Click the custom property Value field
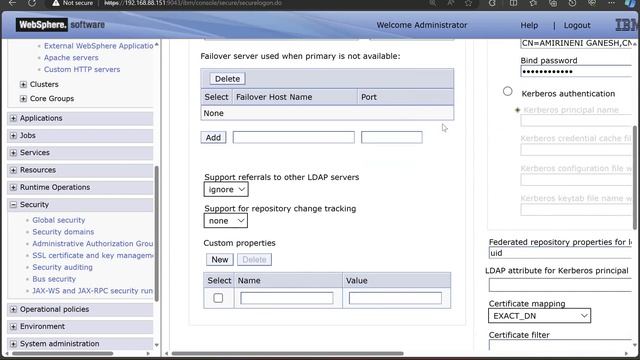640x360 pixels. click(395, 298)
